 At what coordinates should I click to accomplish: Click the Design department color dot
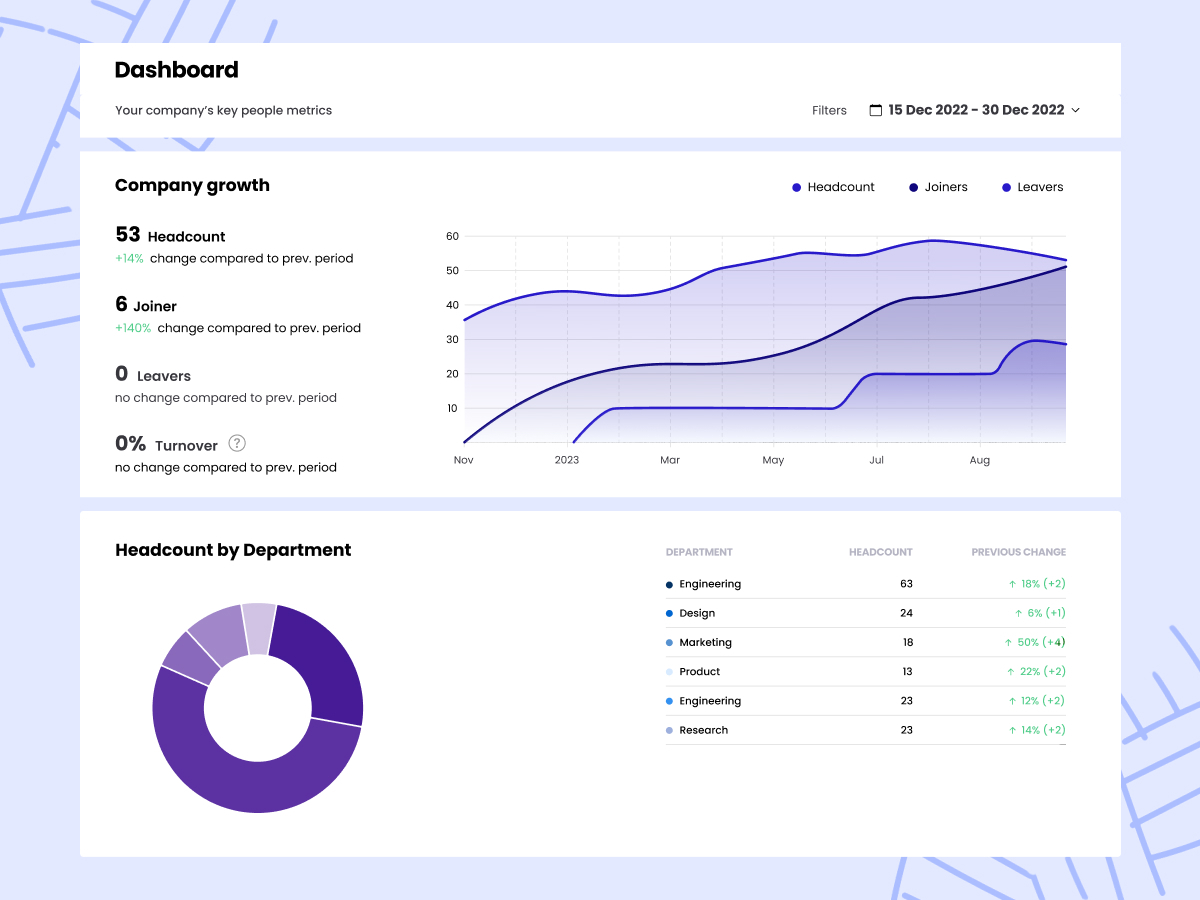667,613
